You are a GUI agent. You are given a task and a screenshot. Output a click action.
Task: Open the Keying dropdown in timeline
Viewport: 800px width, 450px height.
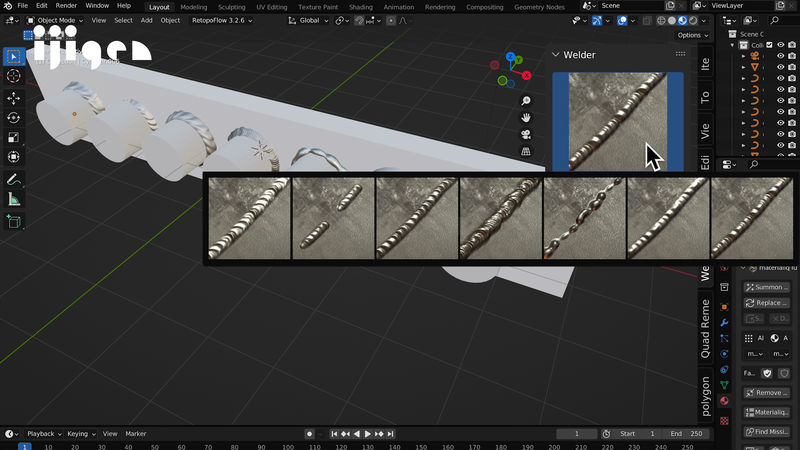point(81,434)
